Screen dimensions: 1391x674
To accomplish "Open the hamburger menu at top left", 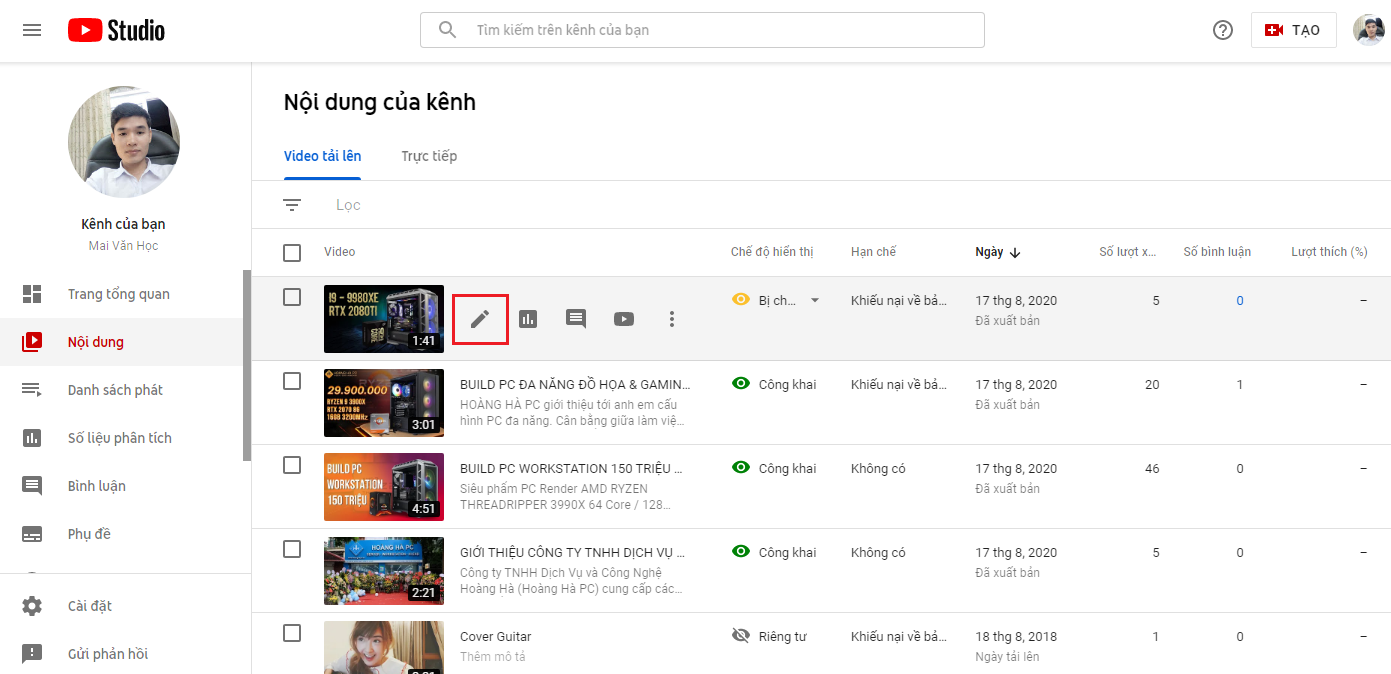I will pyautogui.click(x=31, y=30).
